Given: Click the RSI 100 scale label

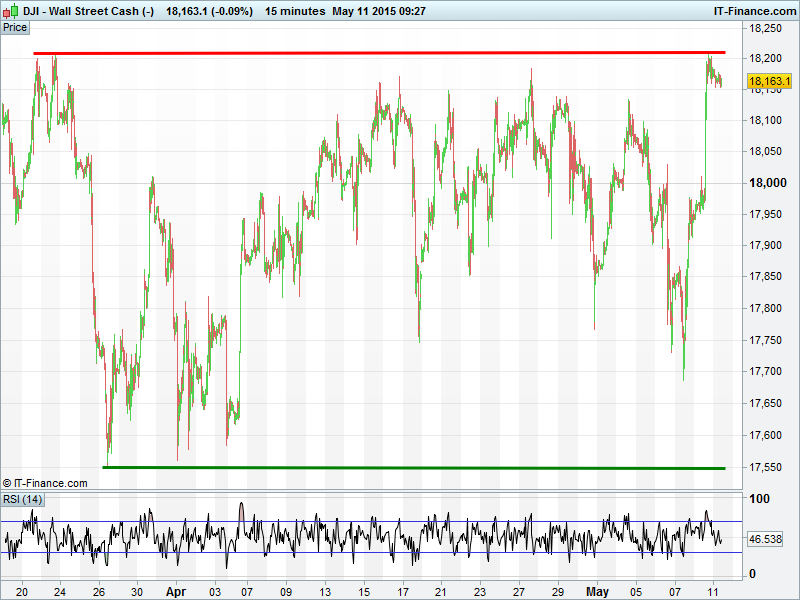Looking at the screenshot, I should tap(759, 498).
